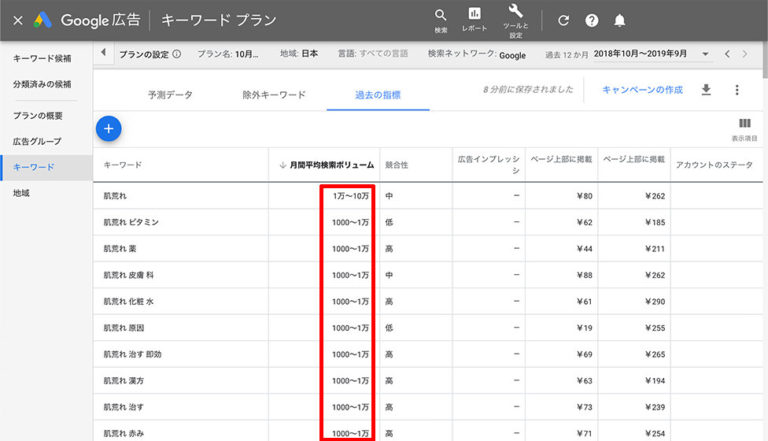Click the sort arrow beside 月間平均検索ボリューム

(x=283, y=165)
